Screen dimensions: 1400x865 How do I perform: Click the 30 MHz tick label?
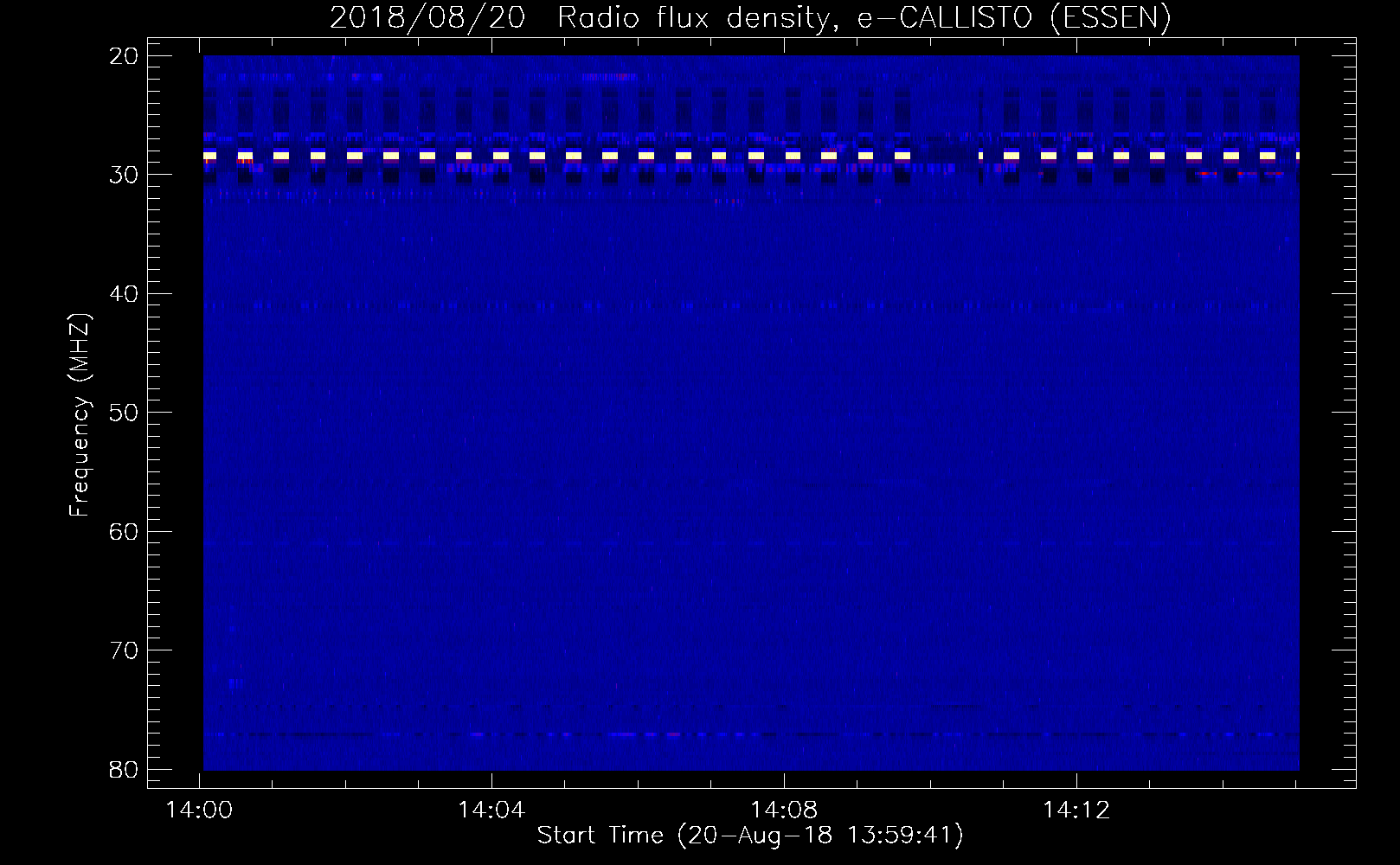(124, 175)
